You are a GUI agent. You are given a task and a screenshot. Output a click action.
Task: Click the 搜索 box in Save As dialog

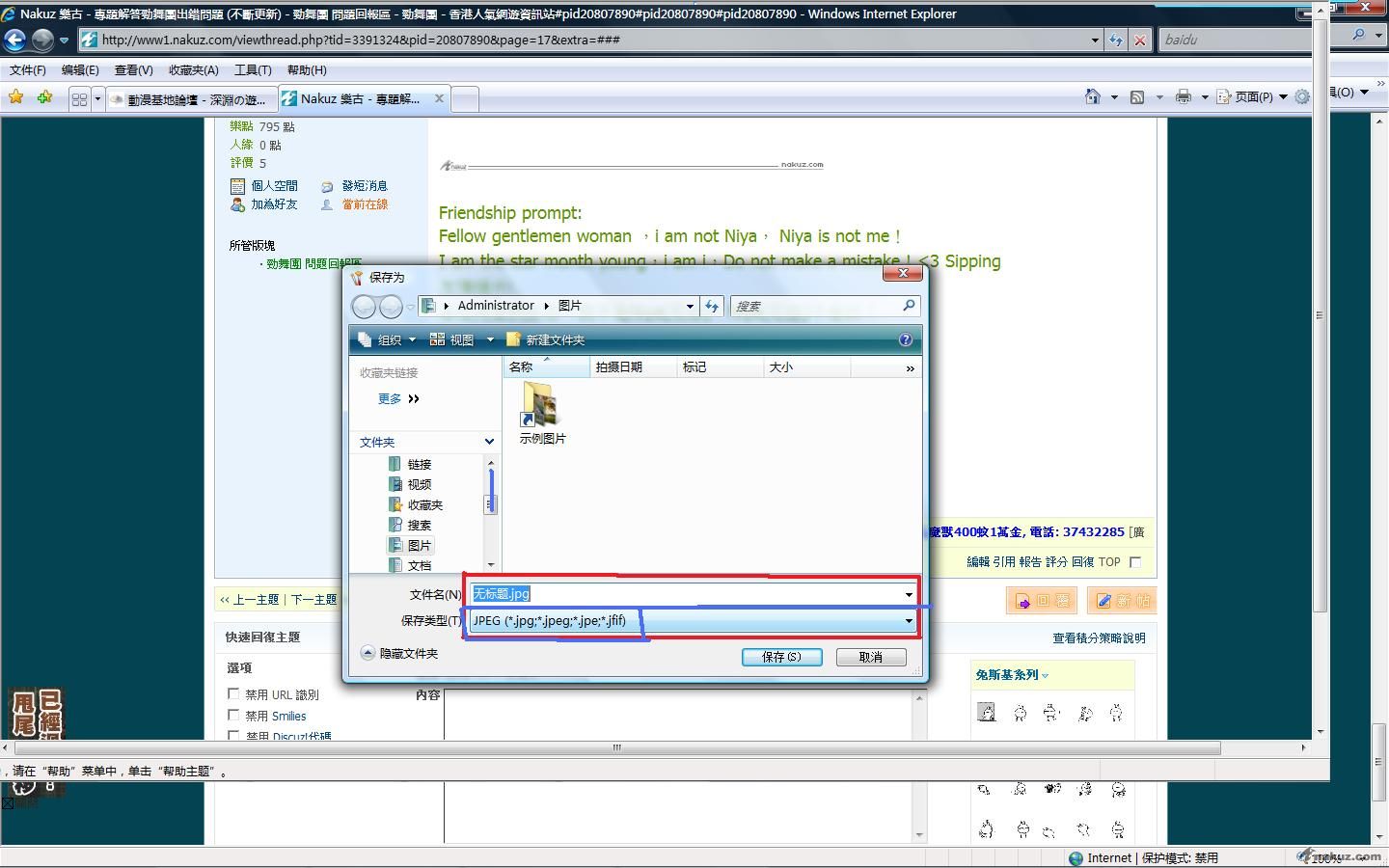[x=825, y=306]
